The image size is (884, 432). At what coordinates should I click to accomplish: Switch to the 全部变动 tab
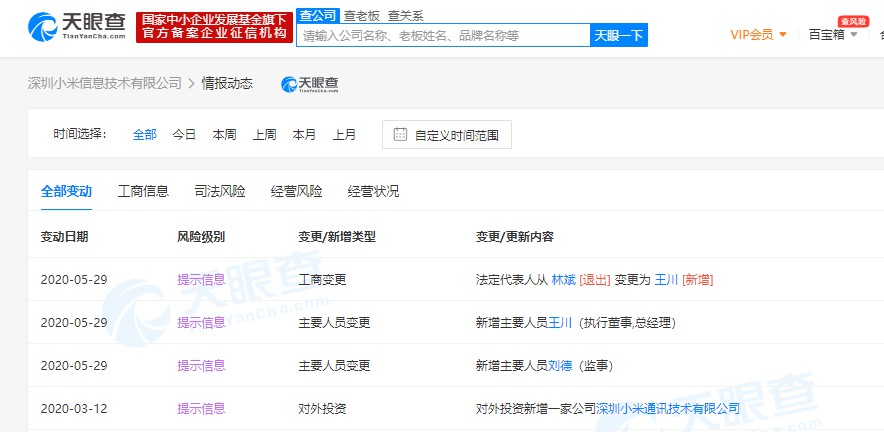[66, 191]
